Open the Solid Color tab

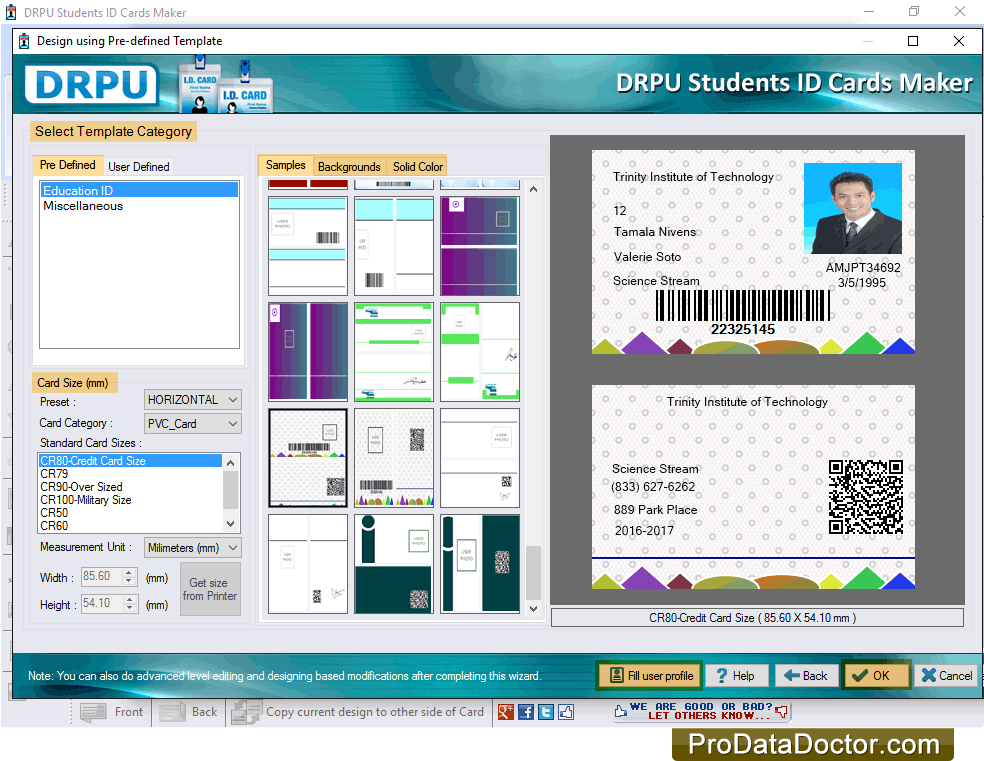(418, 166)
